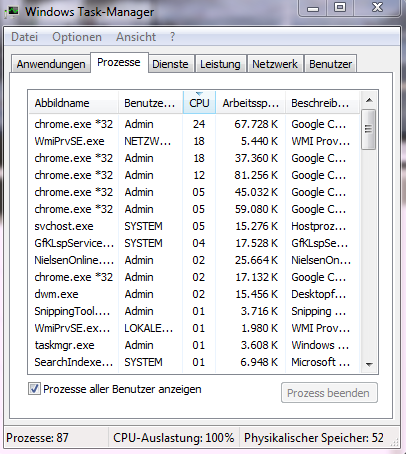The width and height of the screenshot is (406, 454).
Task: Click the scrollbar up arrow
Action: click(x=369, y=100)
